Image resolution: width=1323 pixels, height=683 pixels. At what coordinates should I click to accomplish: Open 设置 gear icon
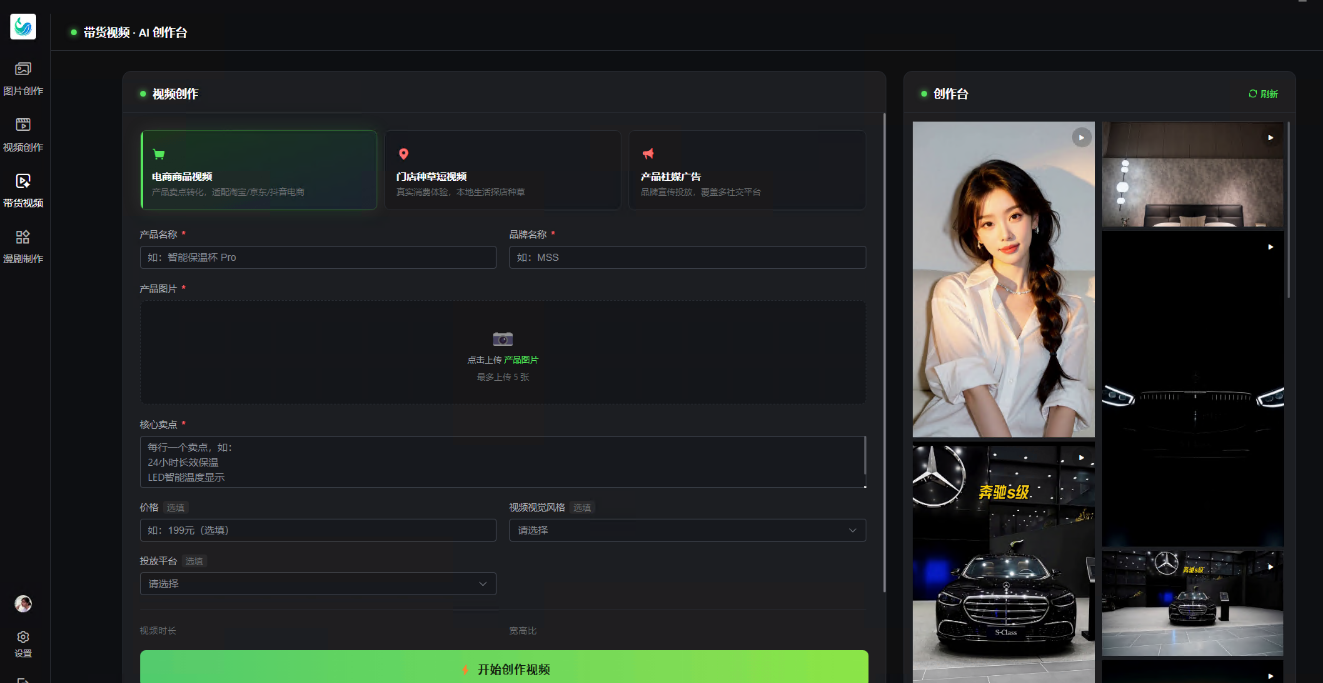pos(23,644)
